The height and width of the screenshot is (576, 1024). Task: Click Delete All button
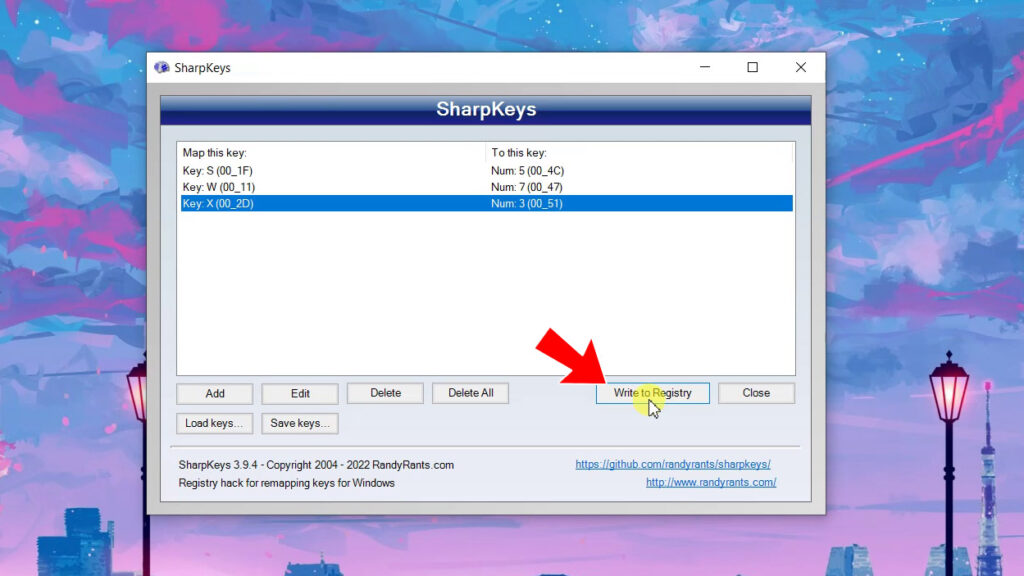point(470,393)
